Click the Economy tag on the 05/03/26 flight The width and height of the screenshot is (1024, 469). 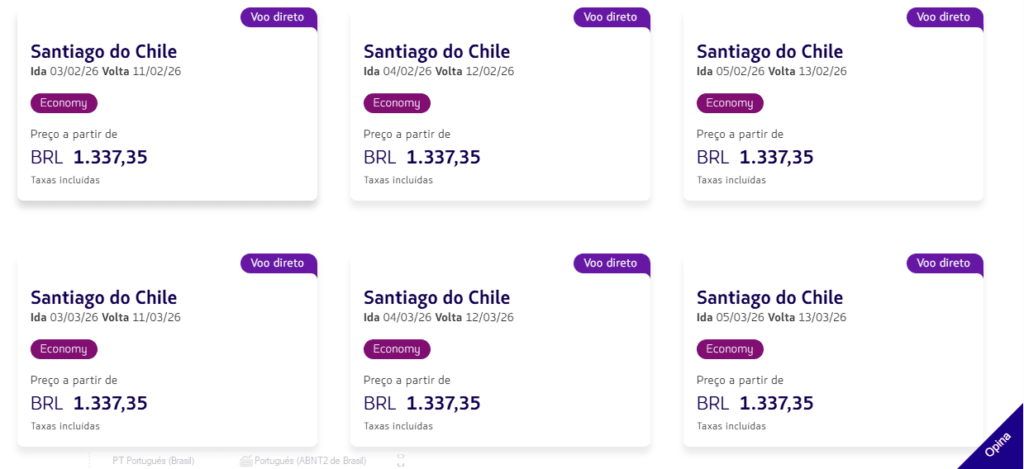[730, 349]
